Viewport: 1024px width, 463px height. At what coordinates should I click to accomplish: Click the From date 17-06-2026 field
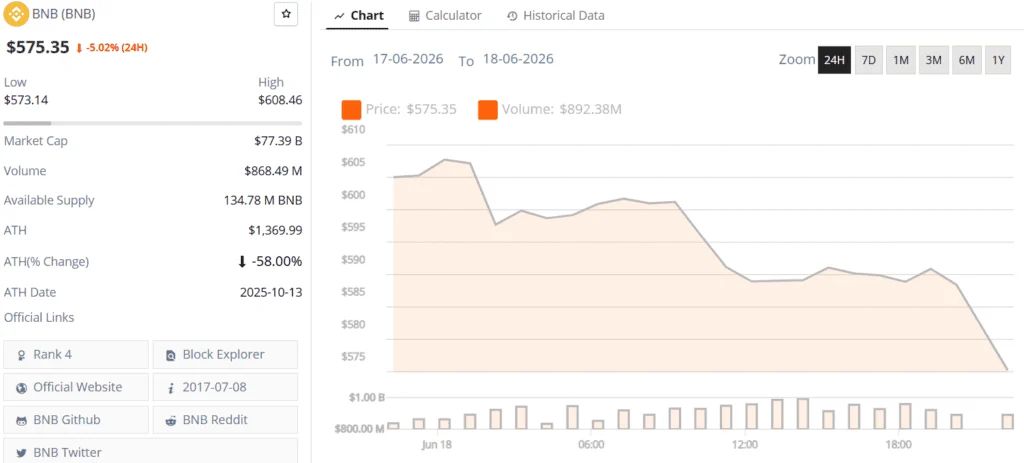(408, 59)
